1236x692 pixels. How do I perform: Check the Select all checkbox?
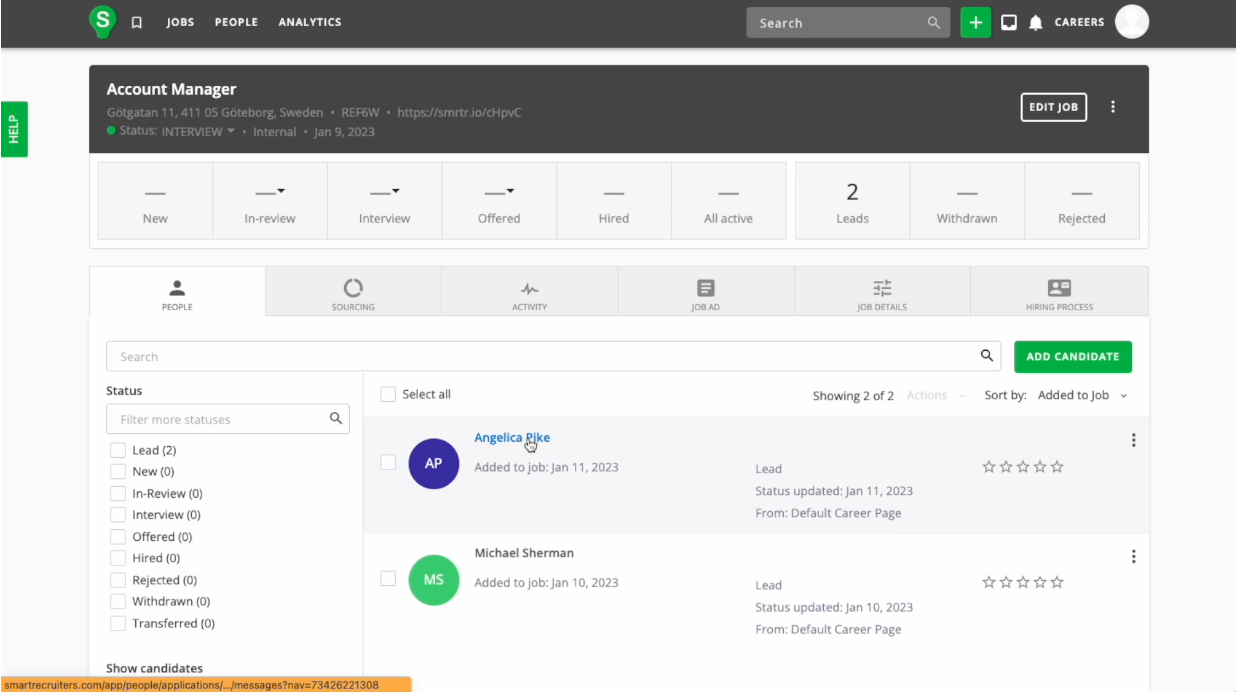(388, 394)
